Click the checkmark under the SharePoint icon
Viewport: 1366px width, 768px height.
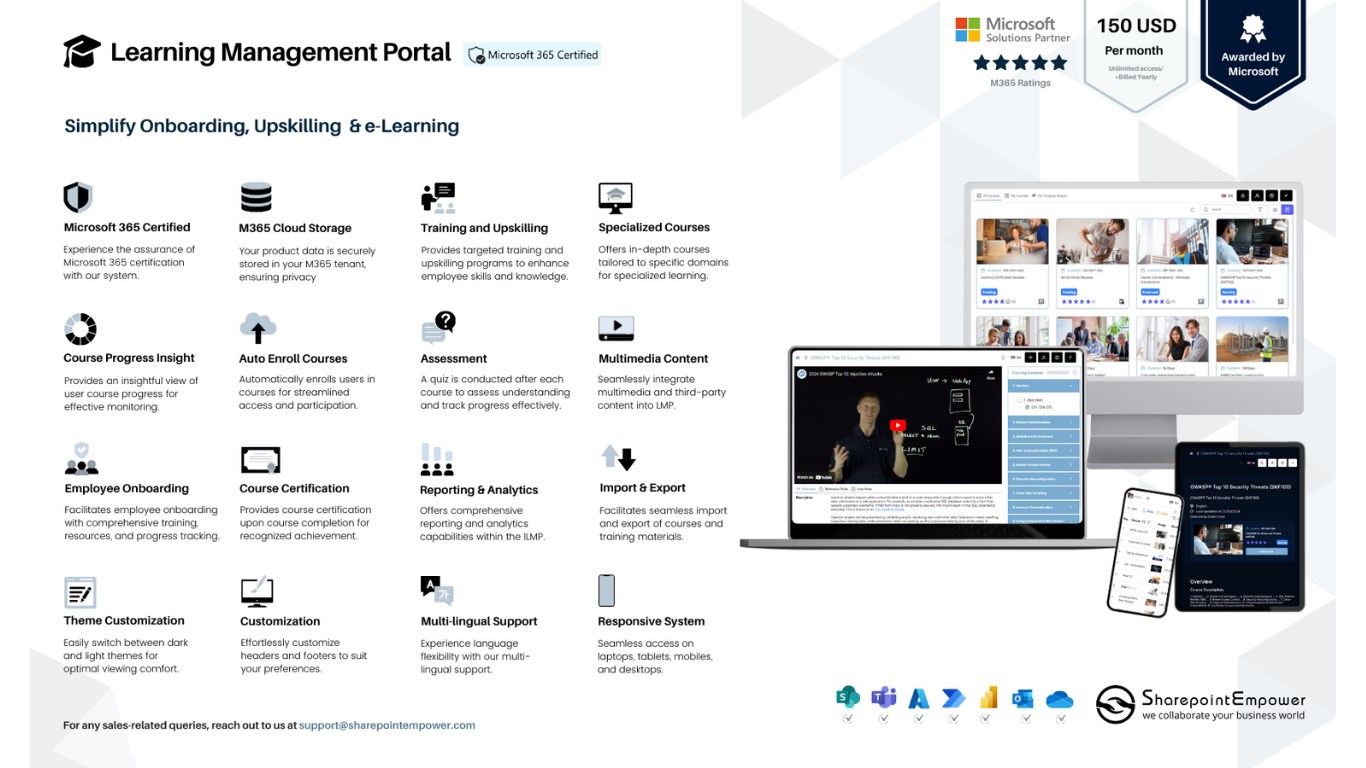click(x=848, y=718)
